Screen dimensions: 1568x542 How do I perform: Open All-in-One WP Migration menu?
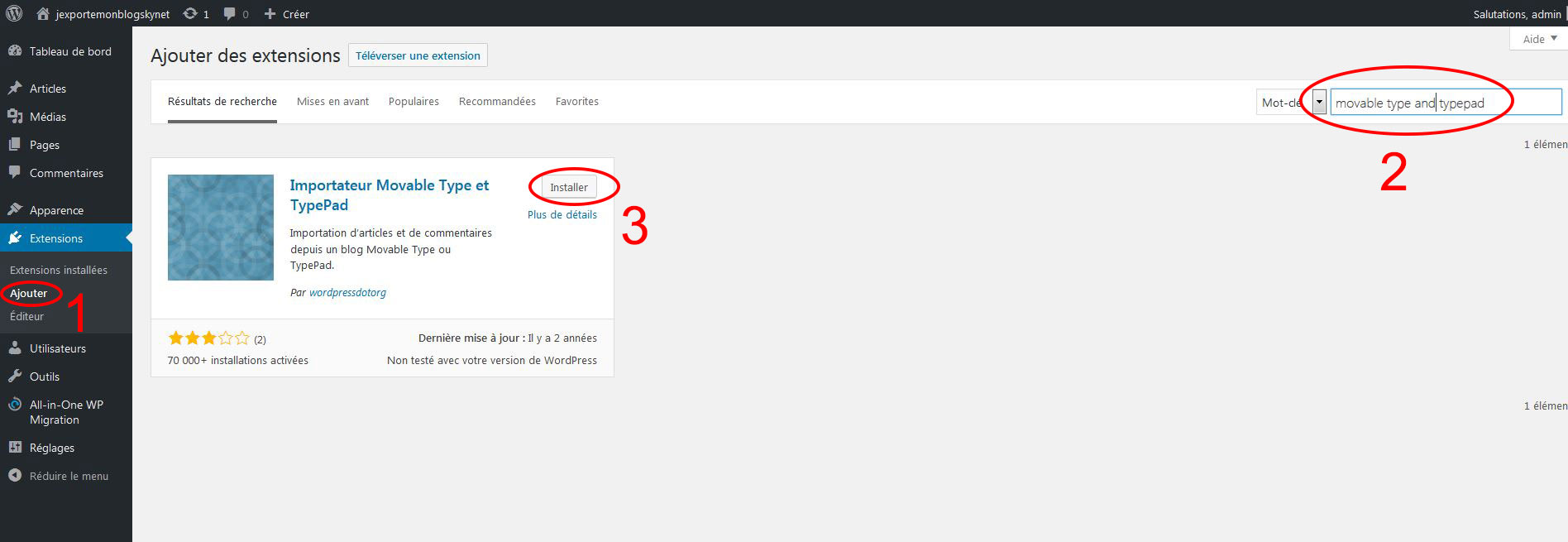(66, 412)
